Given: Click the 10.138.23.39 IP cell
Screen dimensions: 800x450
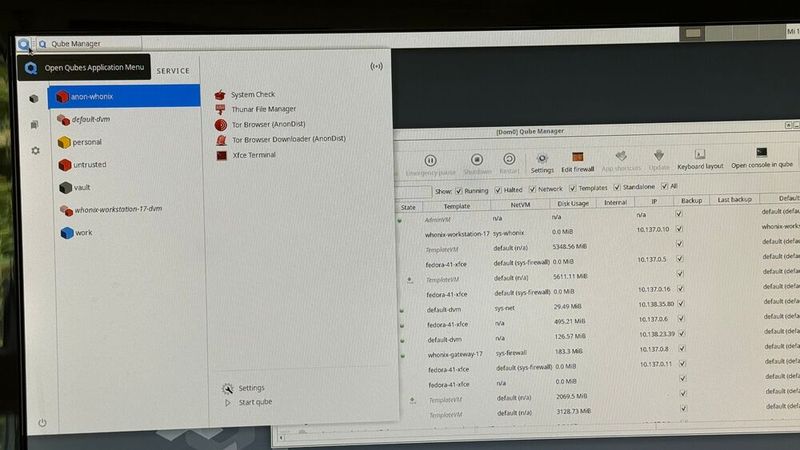Looking at the screenshot, I should tap(657, 334).
